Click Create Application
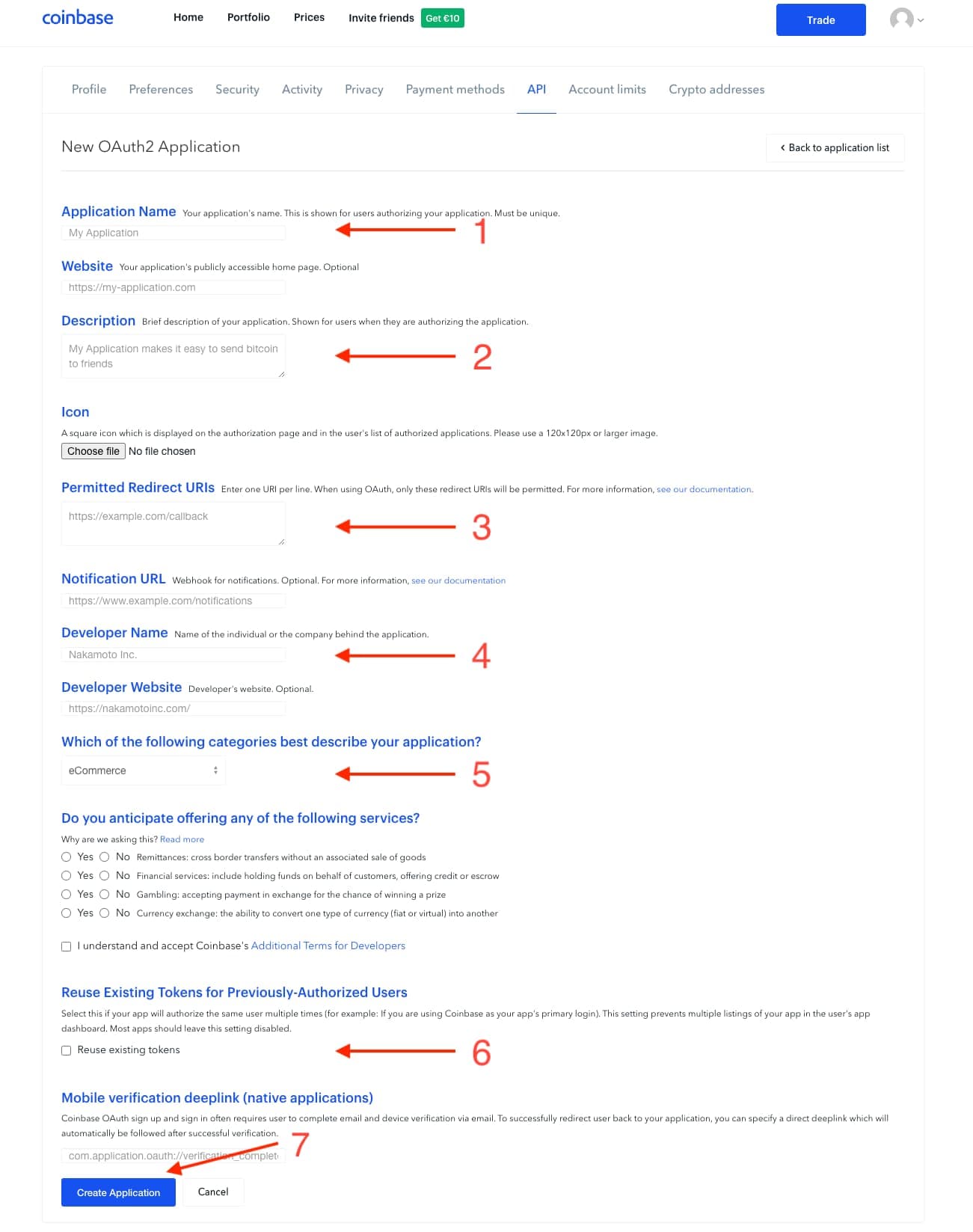The image size is (973, 1232). pos(118,1192)
